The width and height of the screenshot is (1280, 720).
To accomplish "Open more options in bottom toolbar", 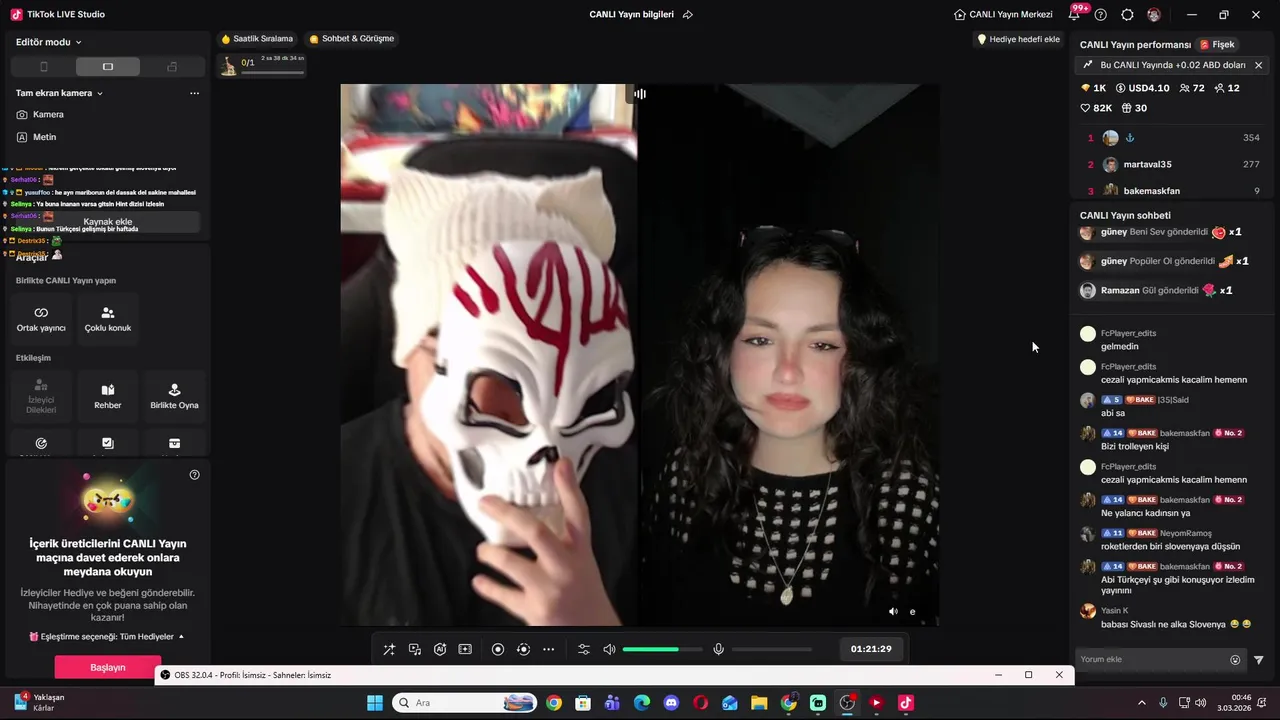I will (x=548, y=649).
